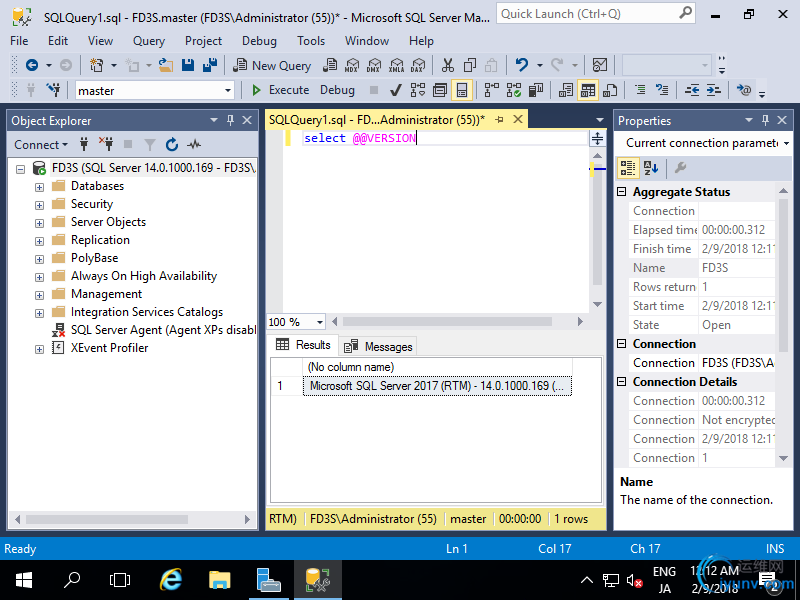
Task: Open the Connect dropdown in Object Explorer
Action: coord(41,145)
